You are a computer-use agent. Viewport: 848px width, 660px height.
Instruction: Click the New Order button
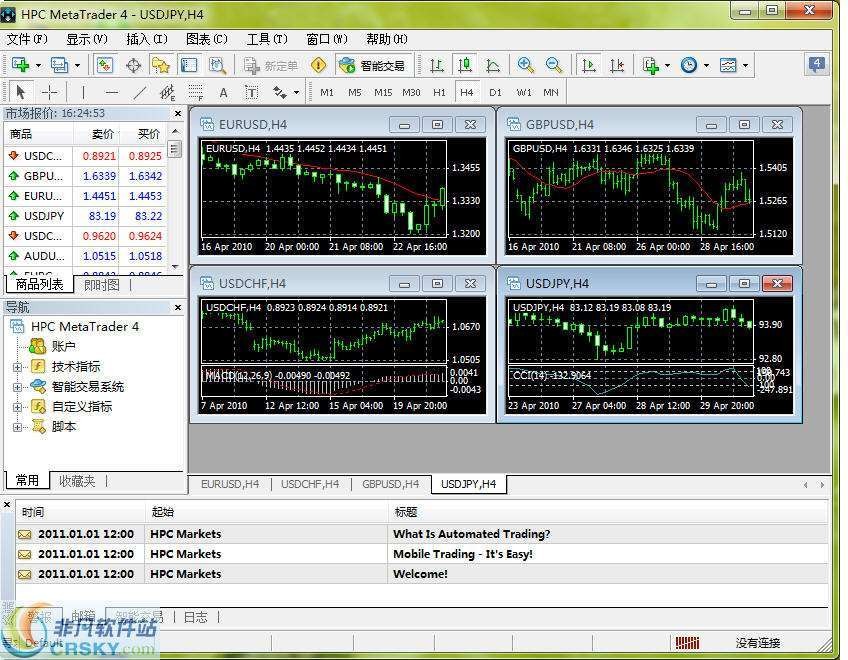tap(270, 65)
